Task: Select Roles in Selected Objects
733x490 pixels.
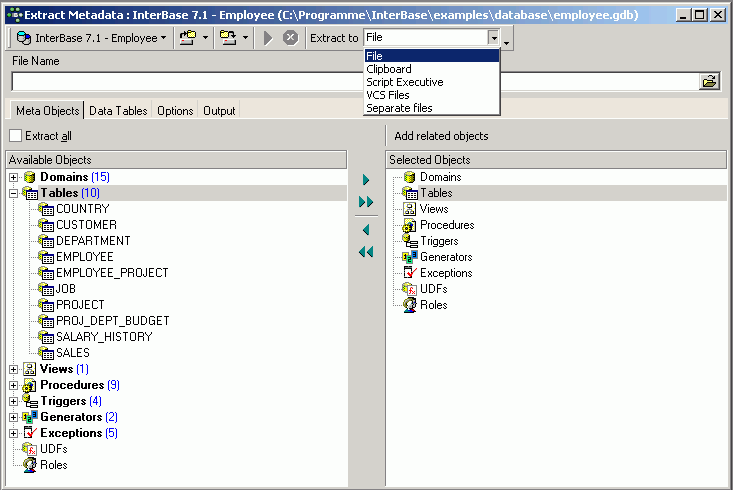Action: point(433,305)
